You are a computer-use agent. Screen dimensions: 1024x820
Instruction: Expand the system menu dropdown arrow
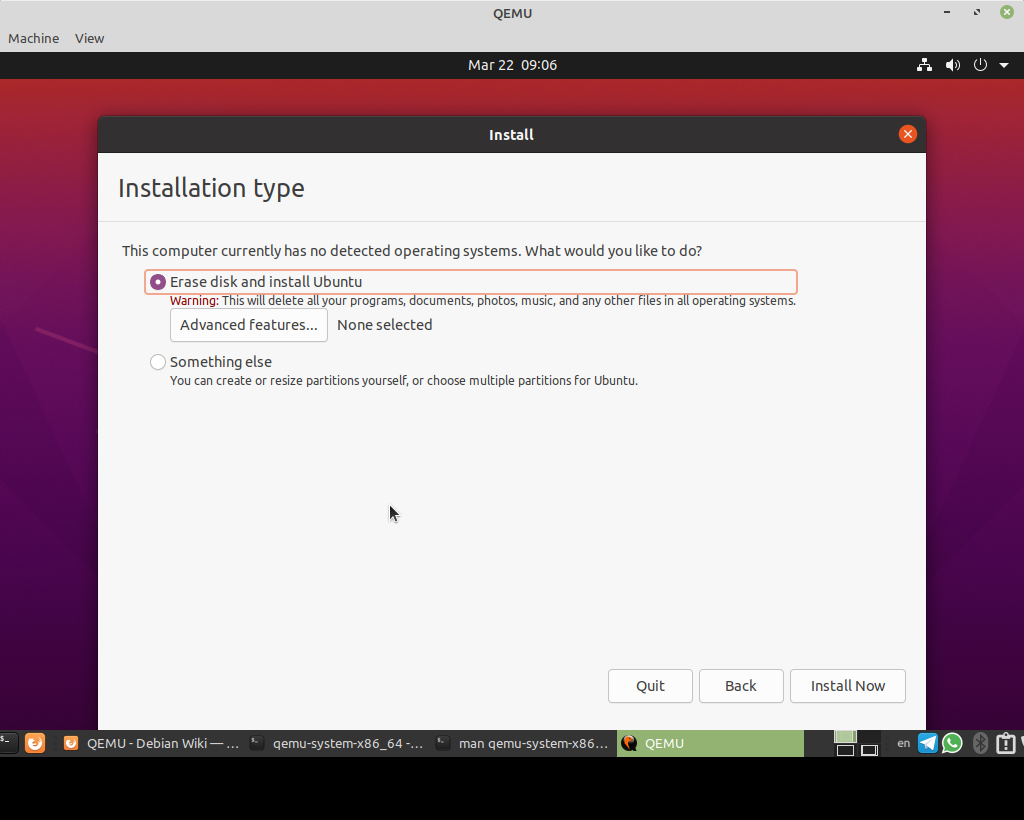tap(1004, 65)
